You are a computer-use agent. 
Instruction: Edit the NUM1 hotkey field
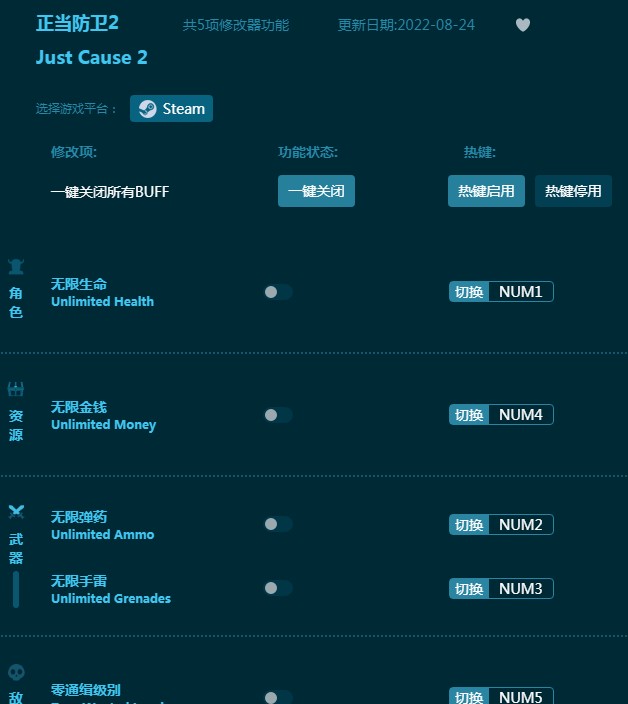[521, 292]
